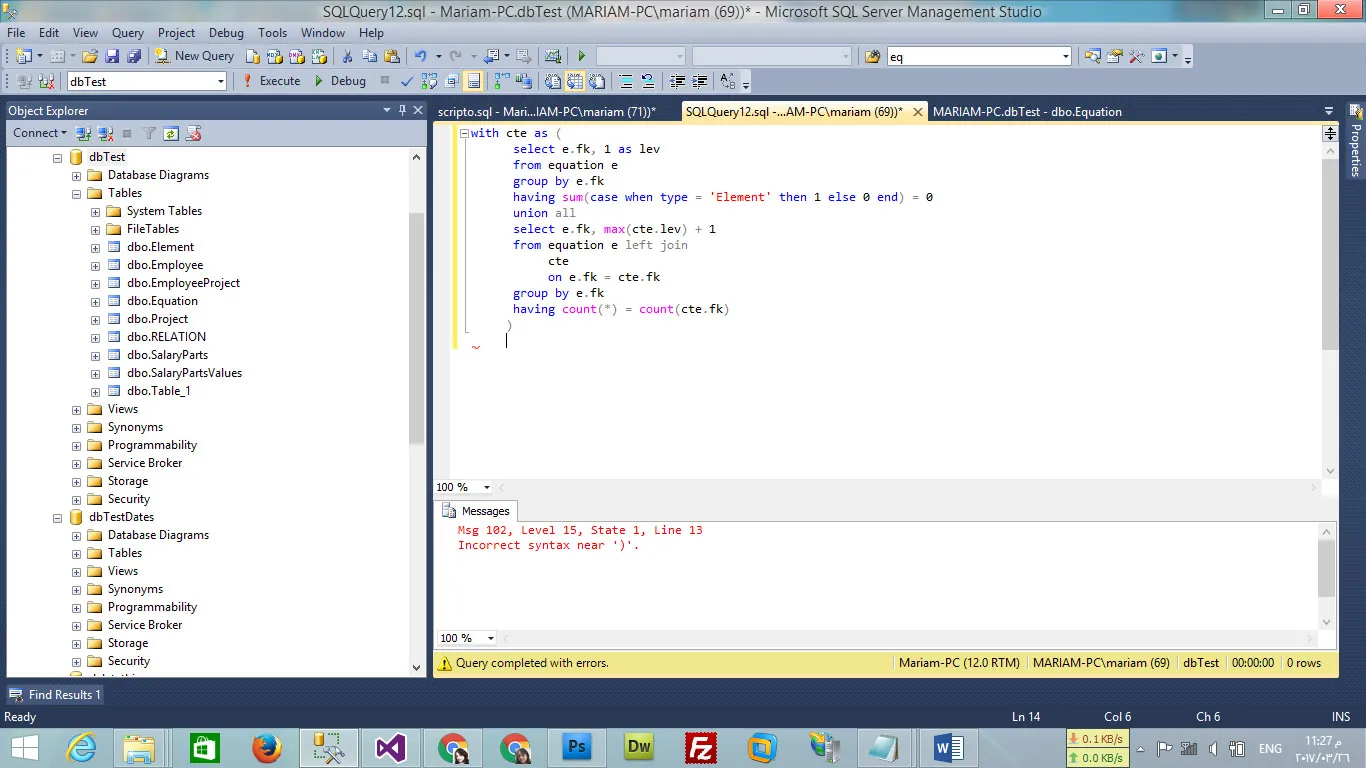Toggle IntelliSense Enabled in the toolbar
The image size is (1366, 768).
click(474, 81)
